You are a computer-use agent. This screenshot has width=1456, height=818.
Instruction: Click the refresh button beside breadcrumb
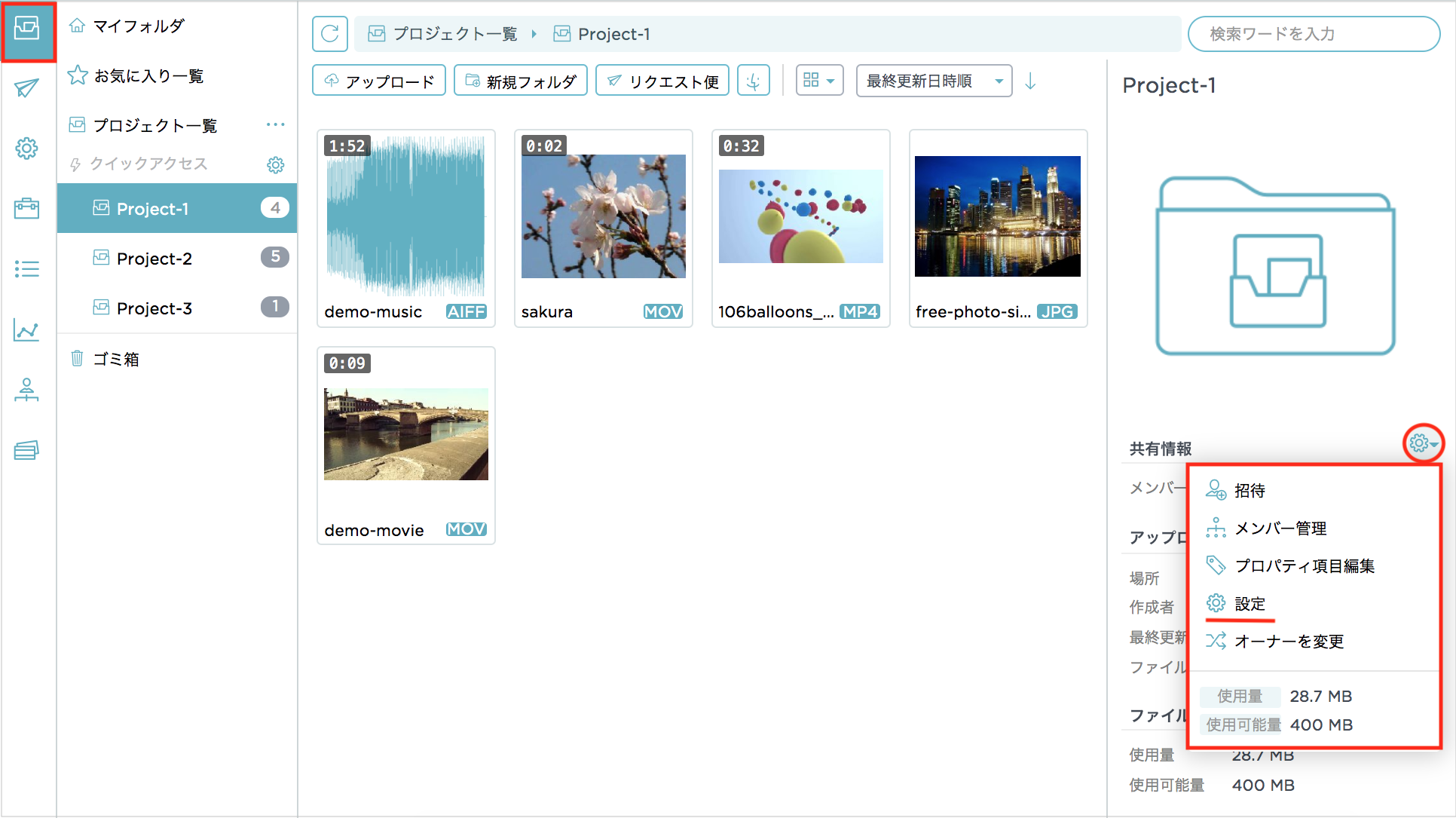(330, 34)
